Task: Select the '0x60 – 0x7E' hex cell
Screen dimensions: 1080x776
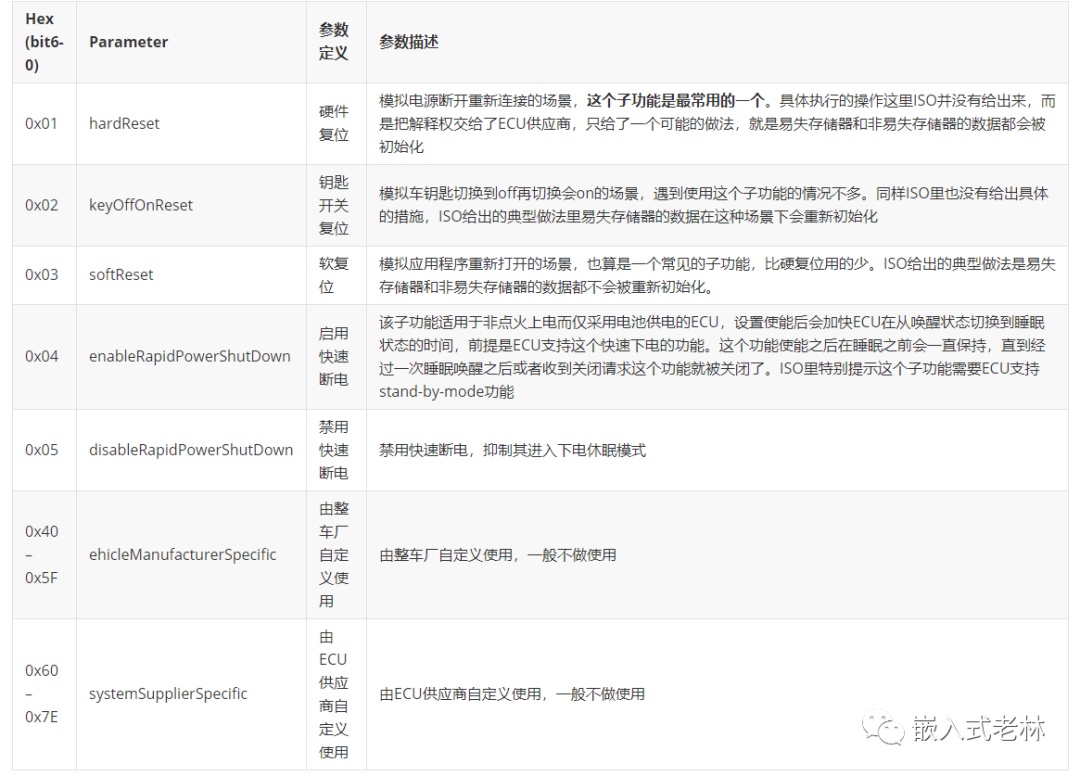Action: [44, 693]
